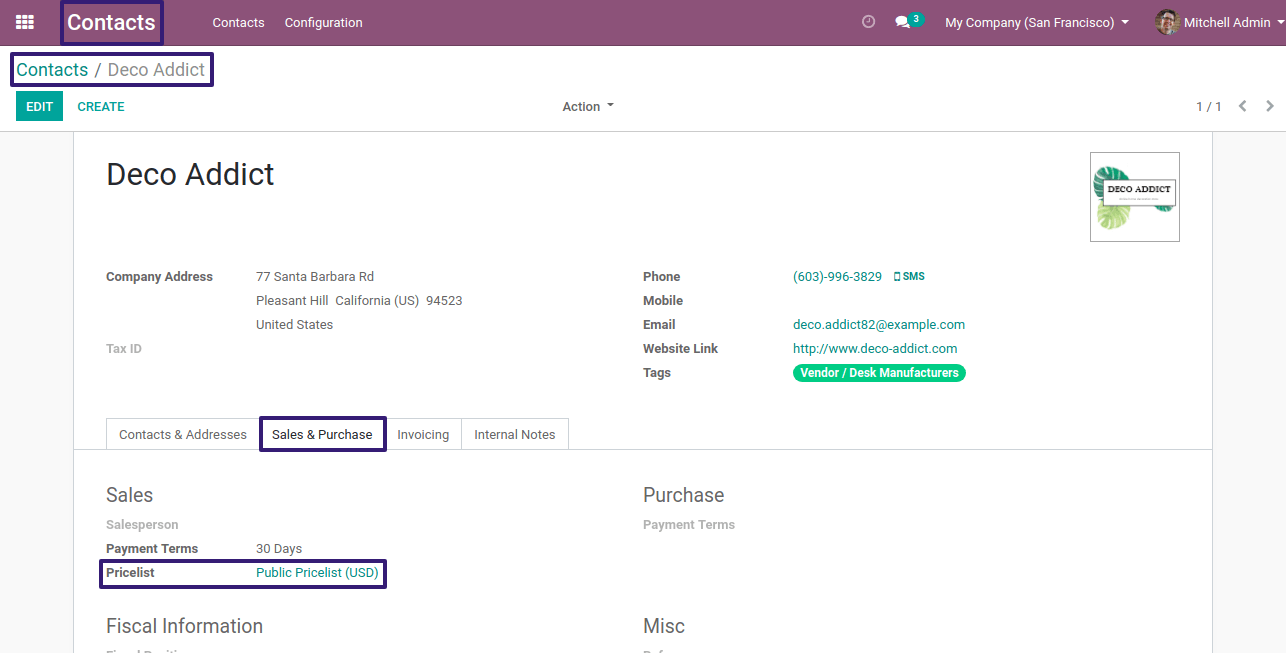Click the SMS phone icon link
Screen dimensions: 1286x653
click(x=909, y=276)
